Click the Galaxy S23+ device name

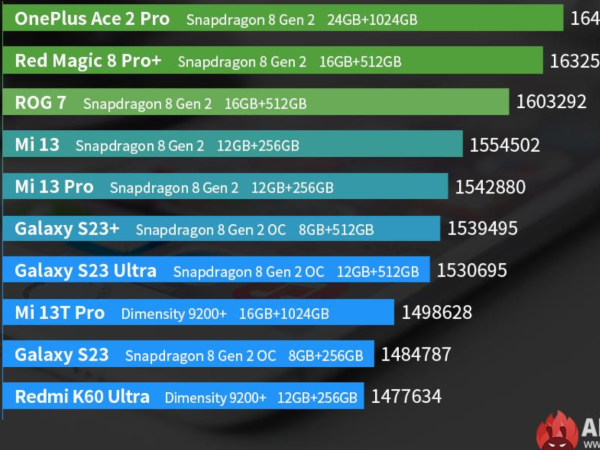[x=67, y=229]
